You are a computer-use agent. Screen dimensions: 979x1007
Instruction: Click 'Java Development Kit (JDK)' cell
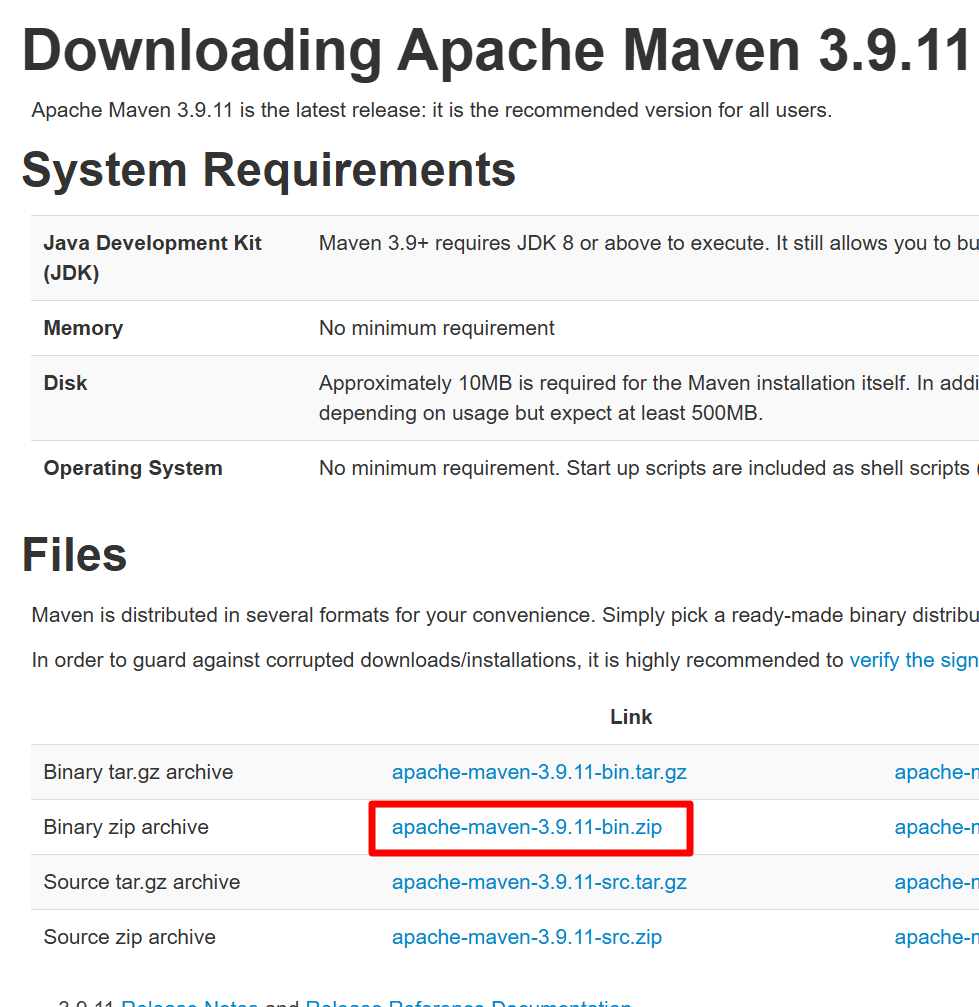tap(152, 258)
